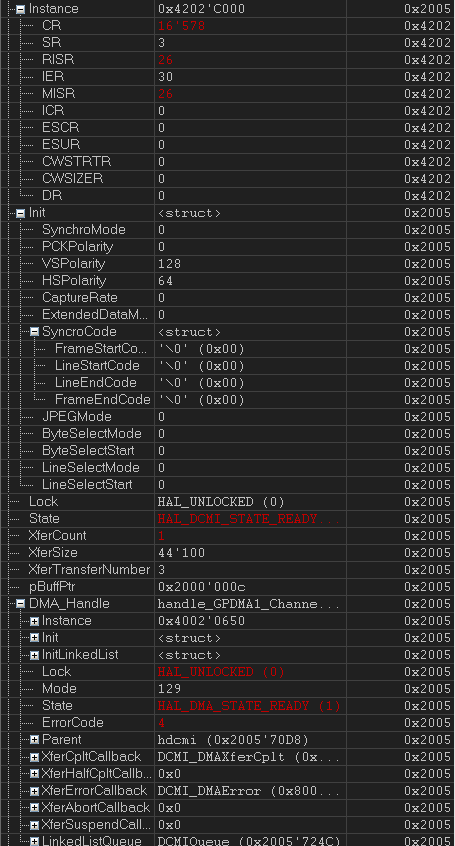This screenshot has height=846, width=455.
Task: Click the HAL_DCMI_STATE_READY... value
Action: tap(249, 519)
